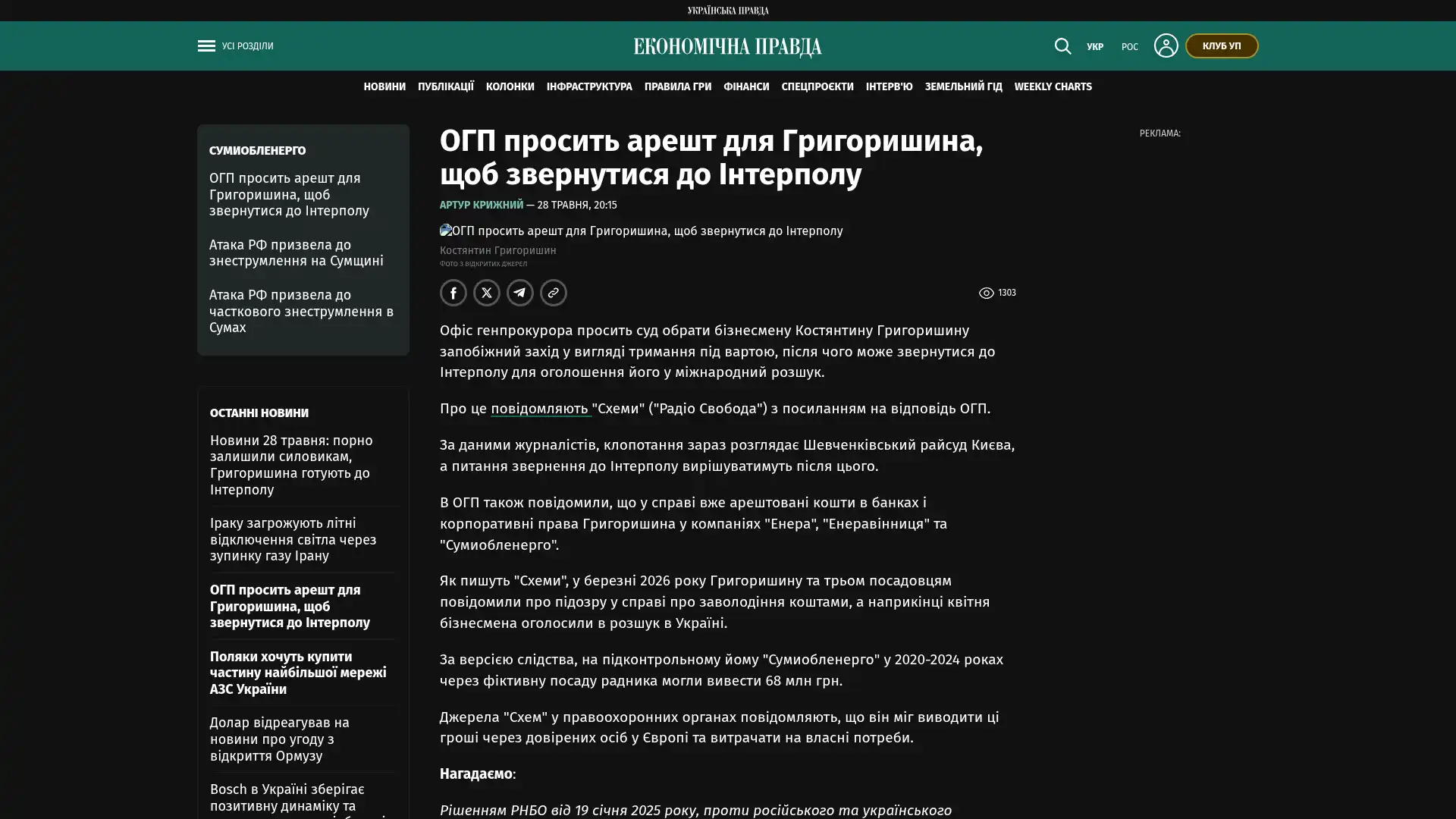Open bold ОГП Григоришин item in latest news
This screenshot has height=819, width=1456.
pos(290,606)
